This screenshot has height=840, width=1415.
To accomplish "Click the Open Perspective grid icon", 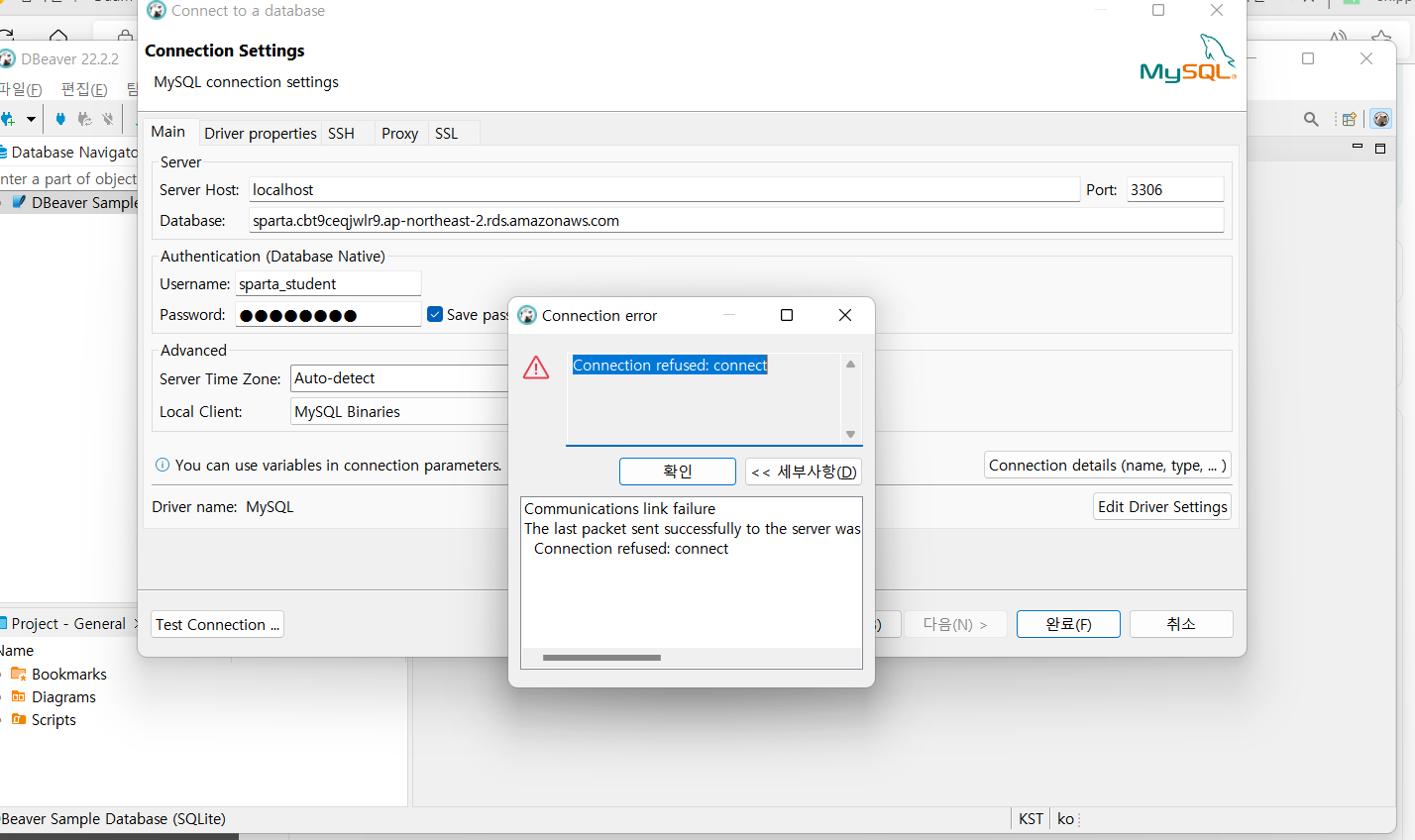I will pyautogui.click(x=1349, y=119).
